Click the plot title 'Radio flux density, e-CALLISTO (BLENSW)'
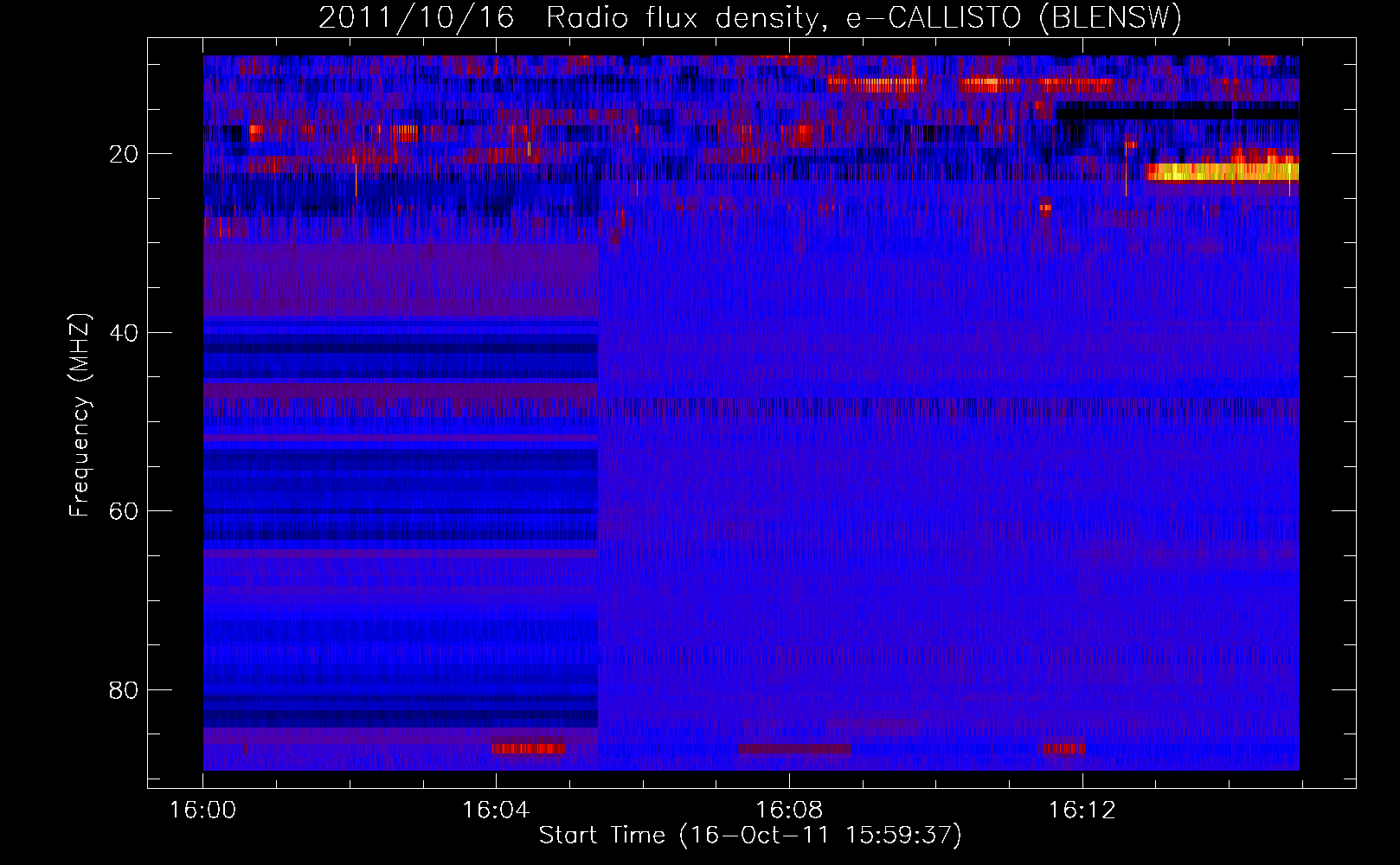The width and height of the screenshot is (1400, 865). coord(864,18)
